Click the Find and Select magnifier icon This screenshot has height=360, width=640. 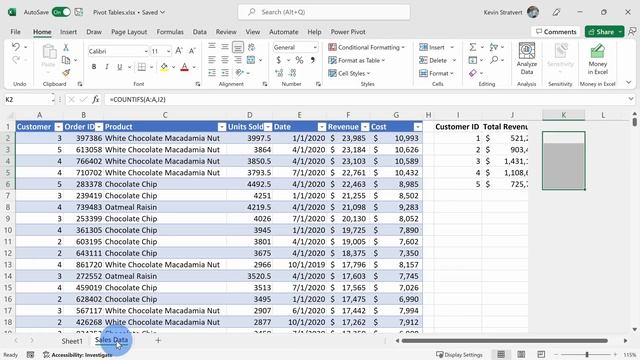(x=494, y=60)
